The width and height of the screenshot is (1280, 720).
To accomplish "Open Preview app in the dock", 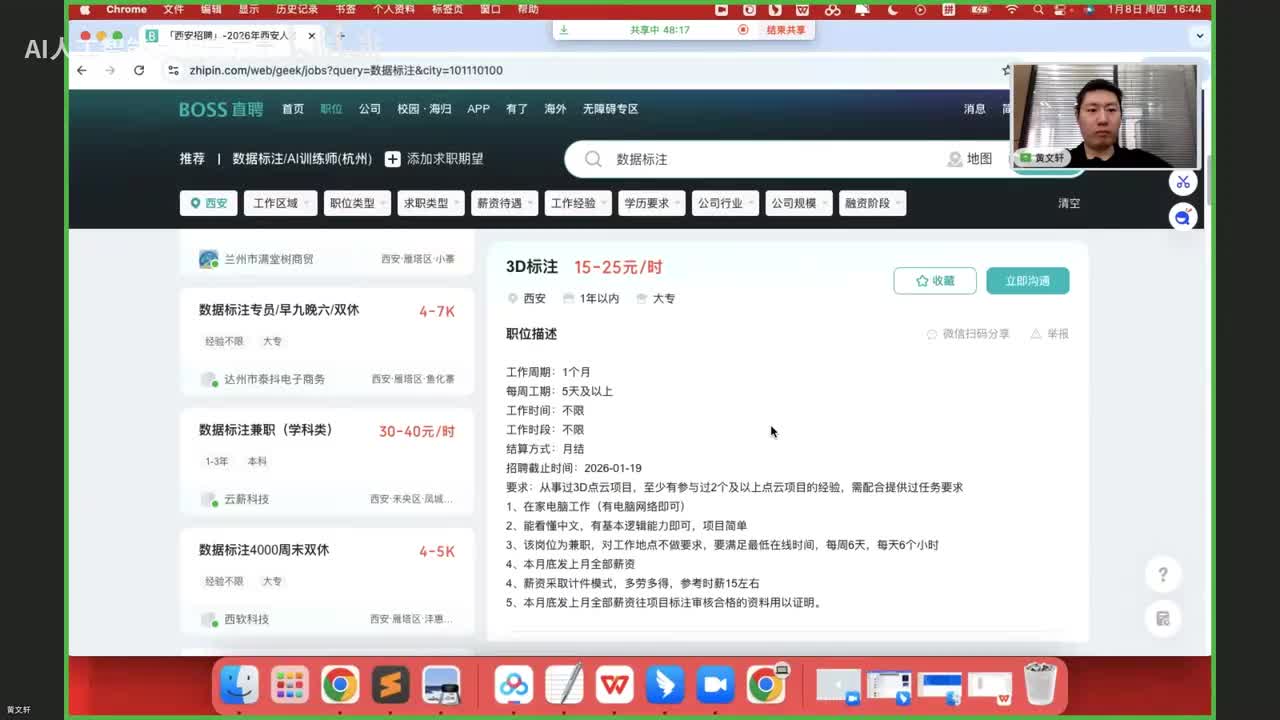I will coord(441,685).
